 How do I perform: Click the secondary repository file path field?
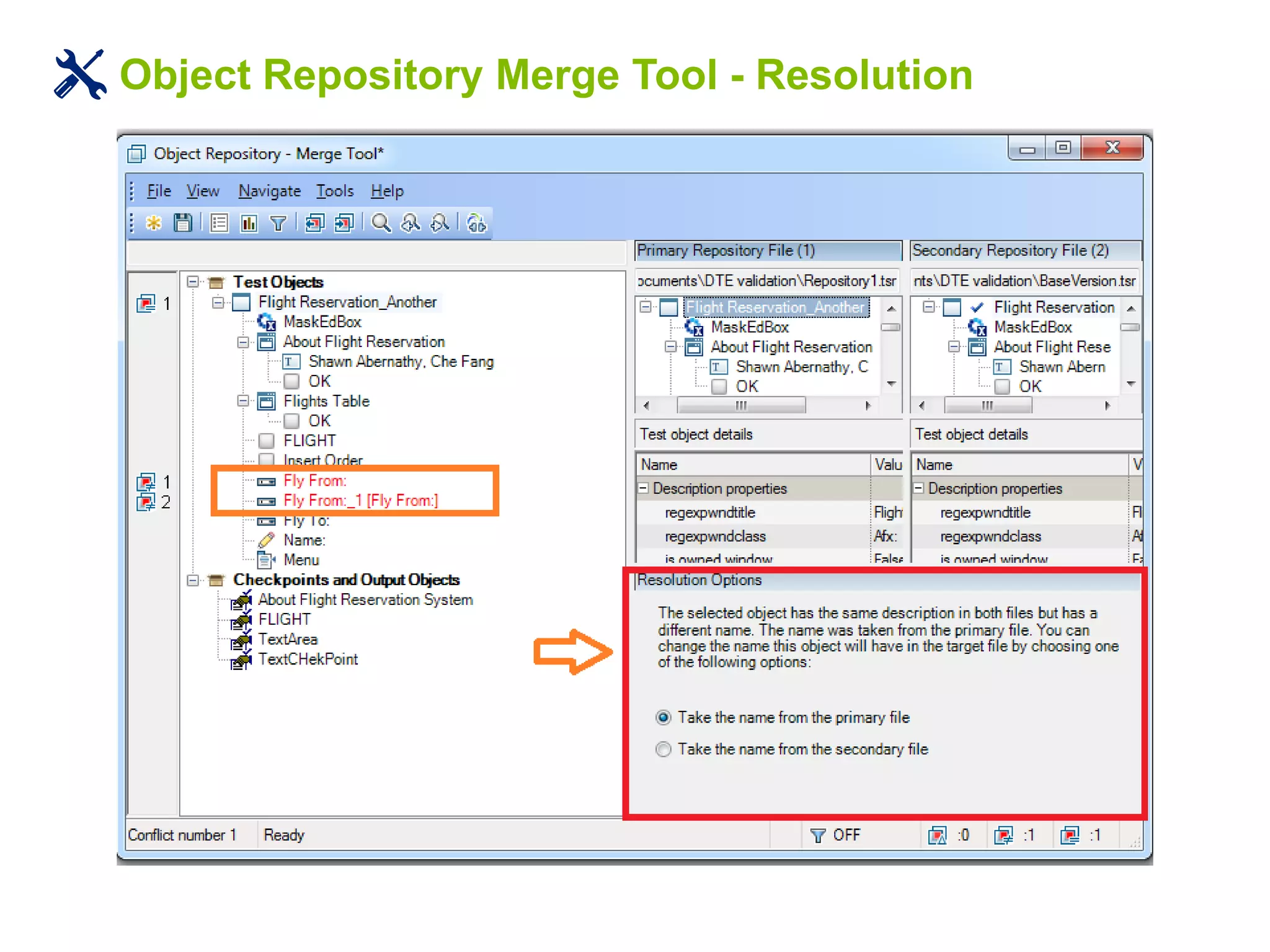pos(1025,281)
